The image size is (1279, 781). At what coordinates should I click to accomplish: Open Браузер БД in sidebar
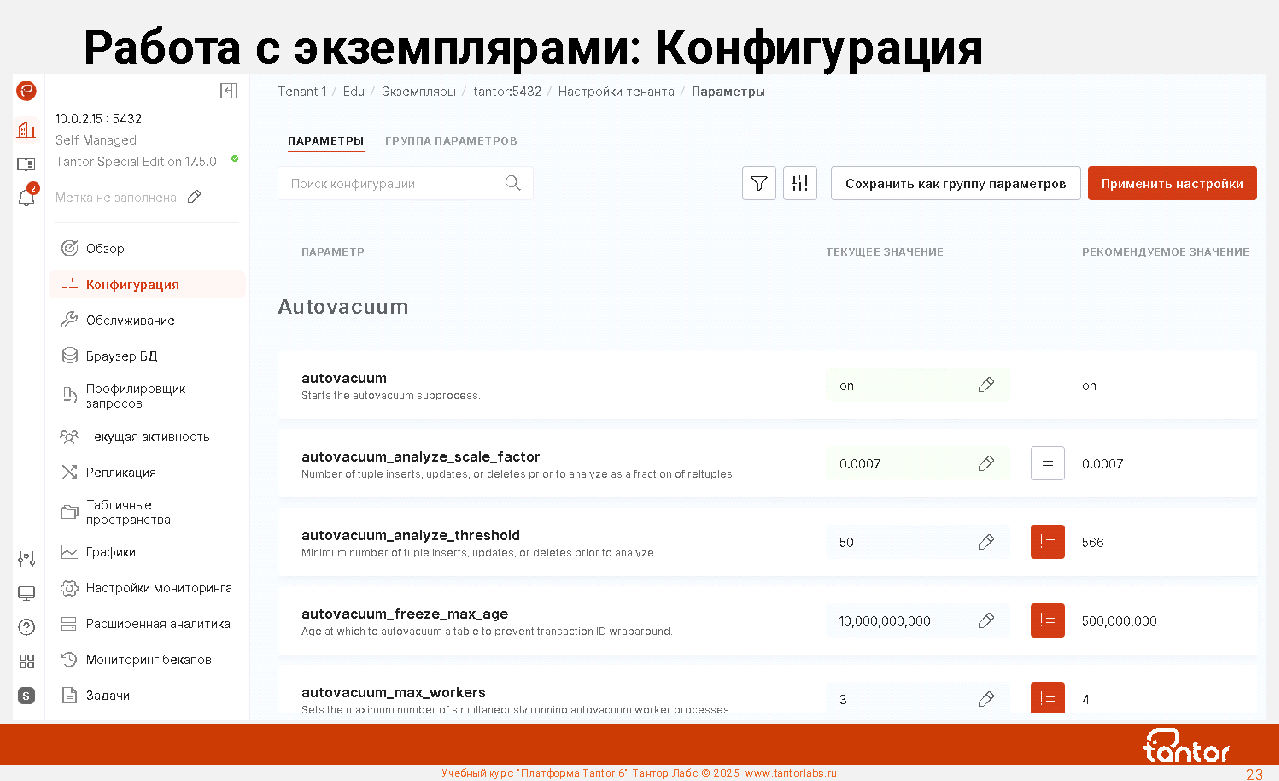[121, 356]
